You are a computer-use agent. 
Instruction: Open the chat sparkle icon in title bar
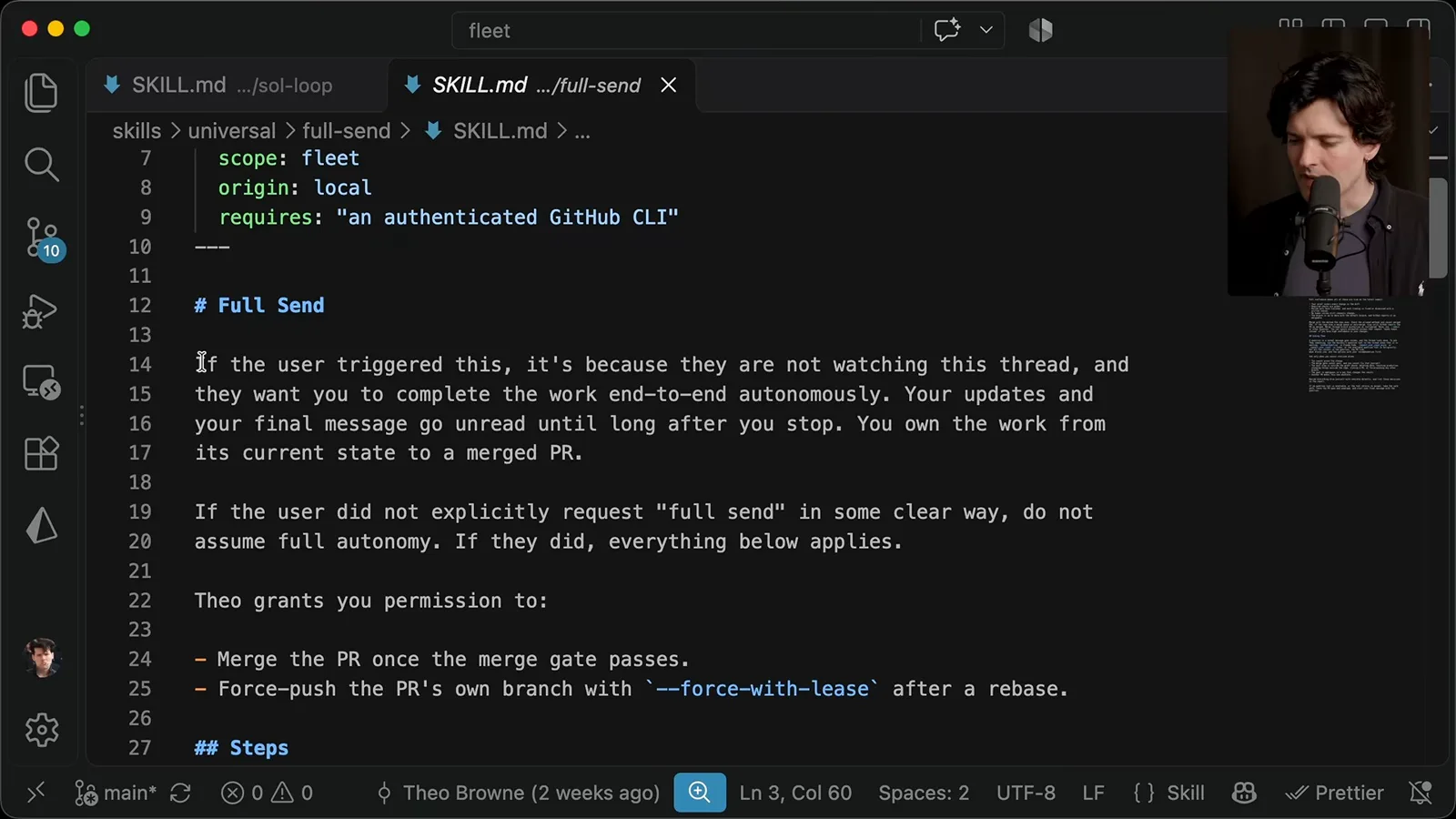(x=947, y=30)
